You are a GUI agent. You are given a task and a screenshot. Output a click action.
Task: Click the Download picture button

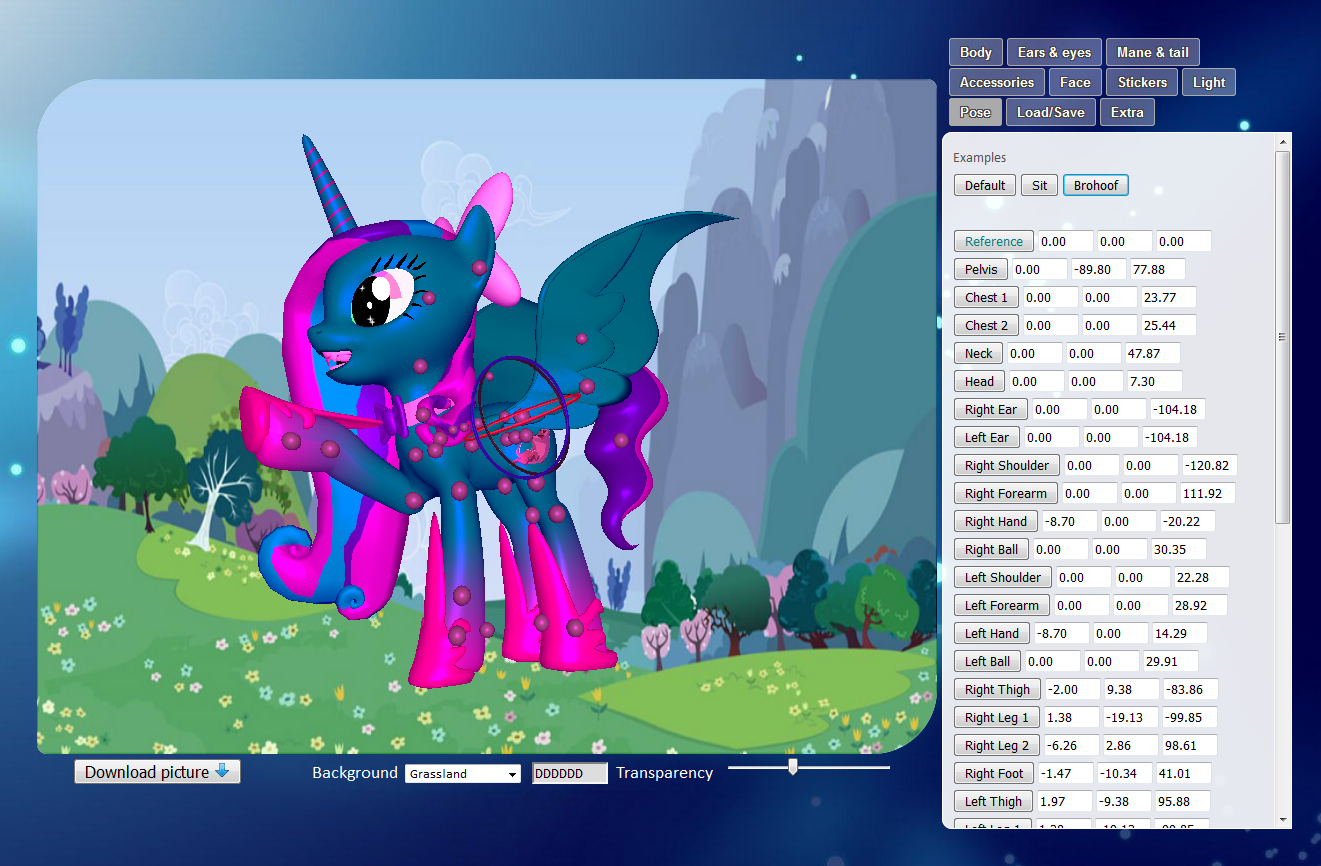[157, 771]
